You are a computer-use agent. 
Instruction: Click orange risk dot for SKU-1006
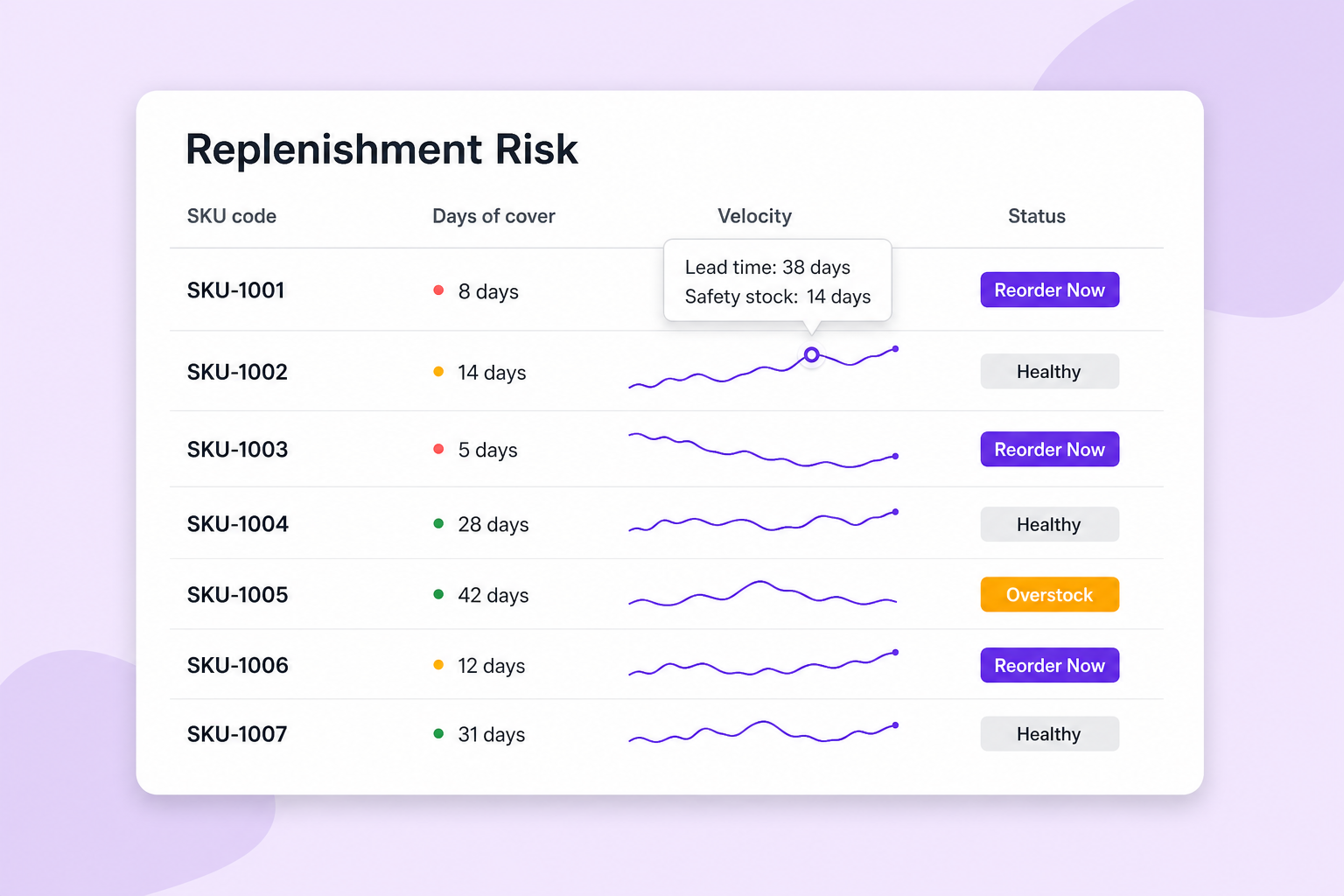click(x=438, y=665)
